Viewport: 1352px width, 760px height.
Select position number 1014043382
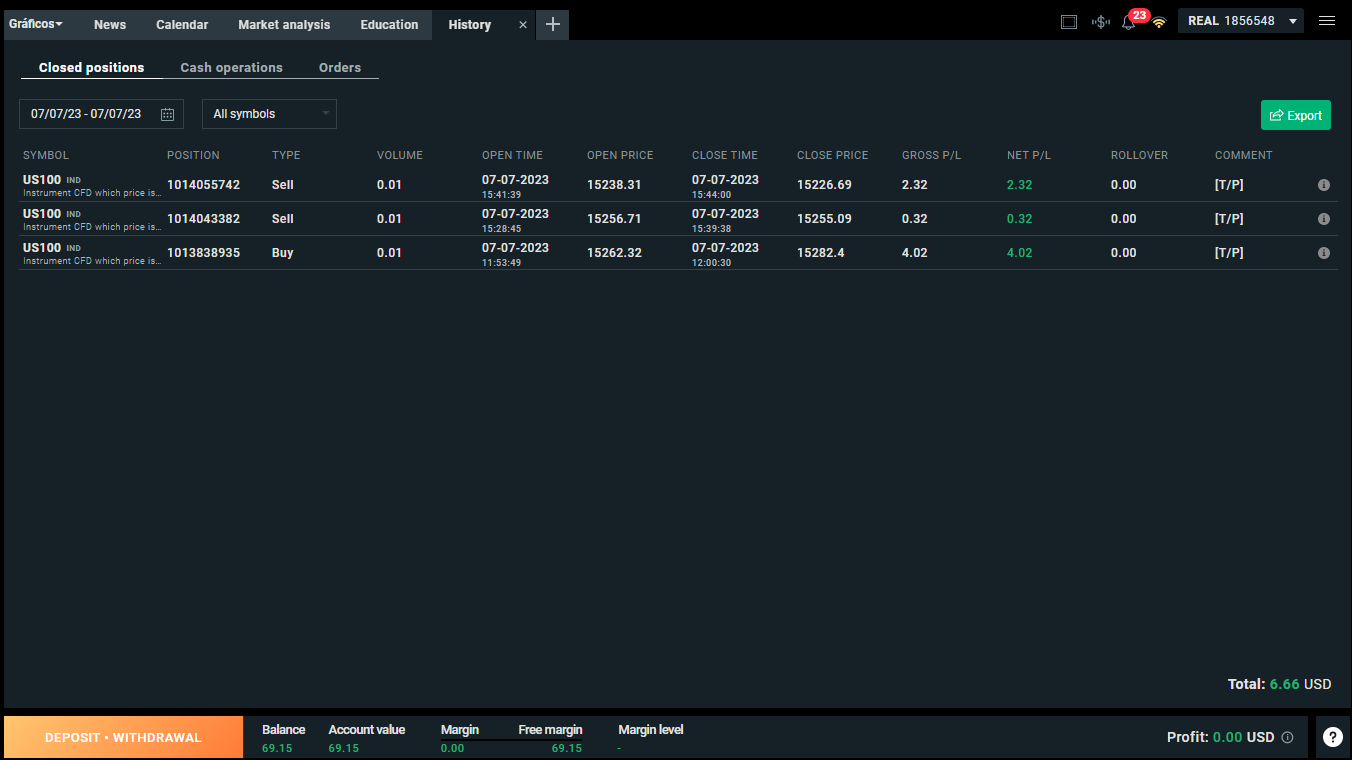point(204,219)
